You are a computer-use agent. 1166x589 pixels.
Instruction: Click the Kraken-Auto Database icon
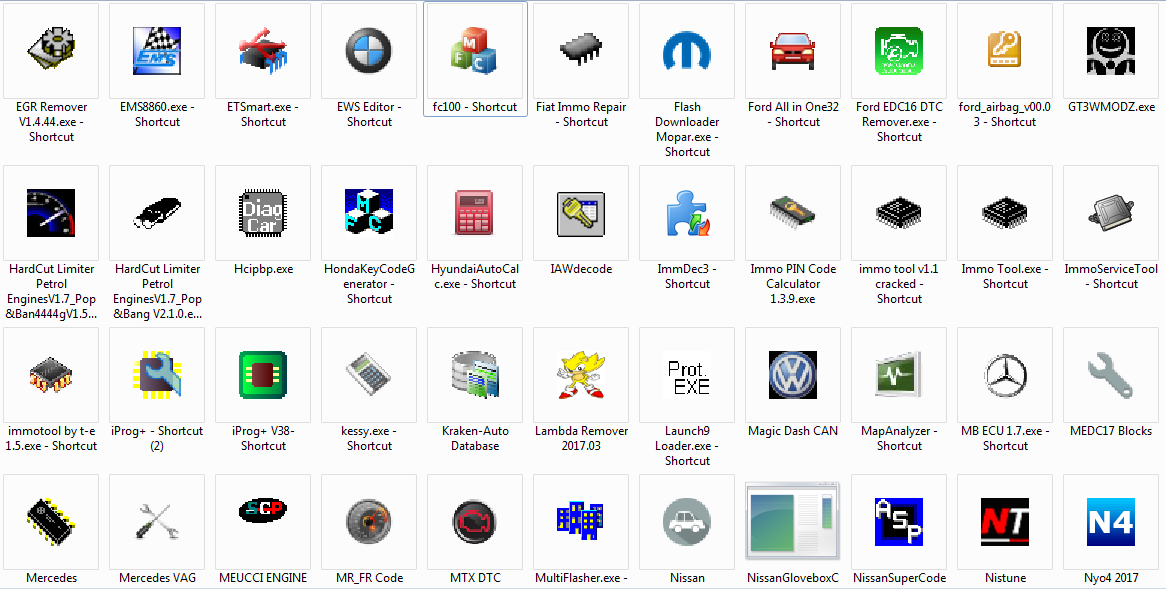[475, 374]
